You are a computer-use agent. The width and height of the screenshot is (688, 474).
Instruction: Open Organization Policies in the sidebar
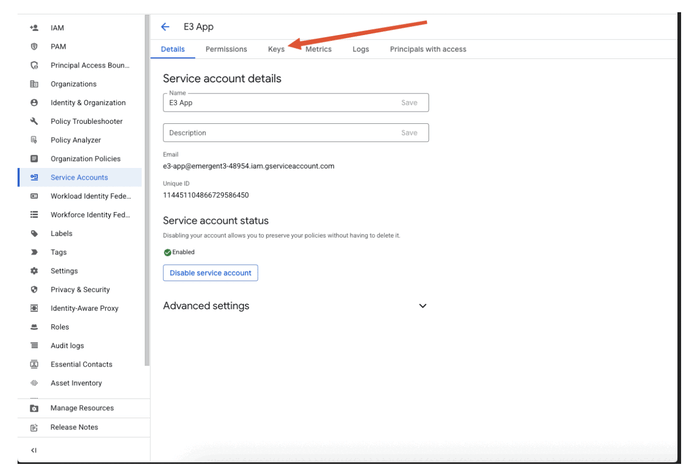pyautogui.click(x=86, y=159)
